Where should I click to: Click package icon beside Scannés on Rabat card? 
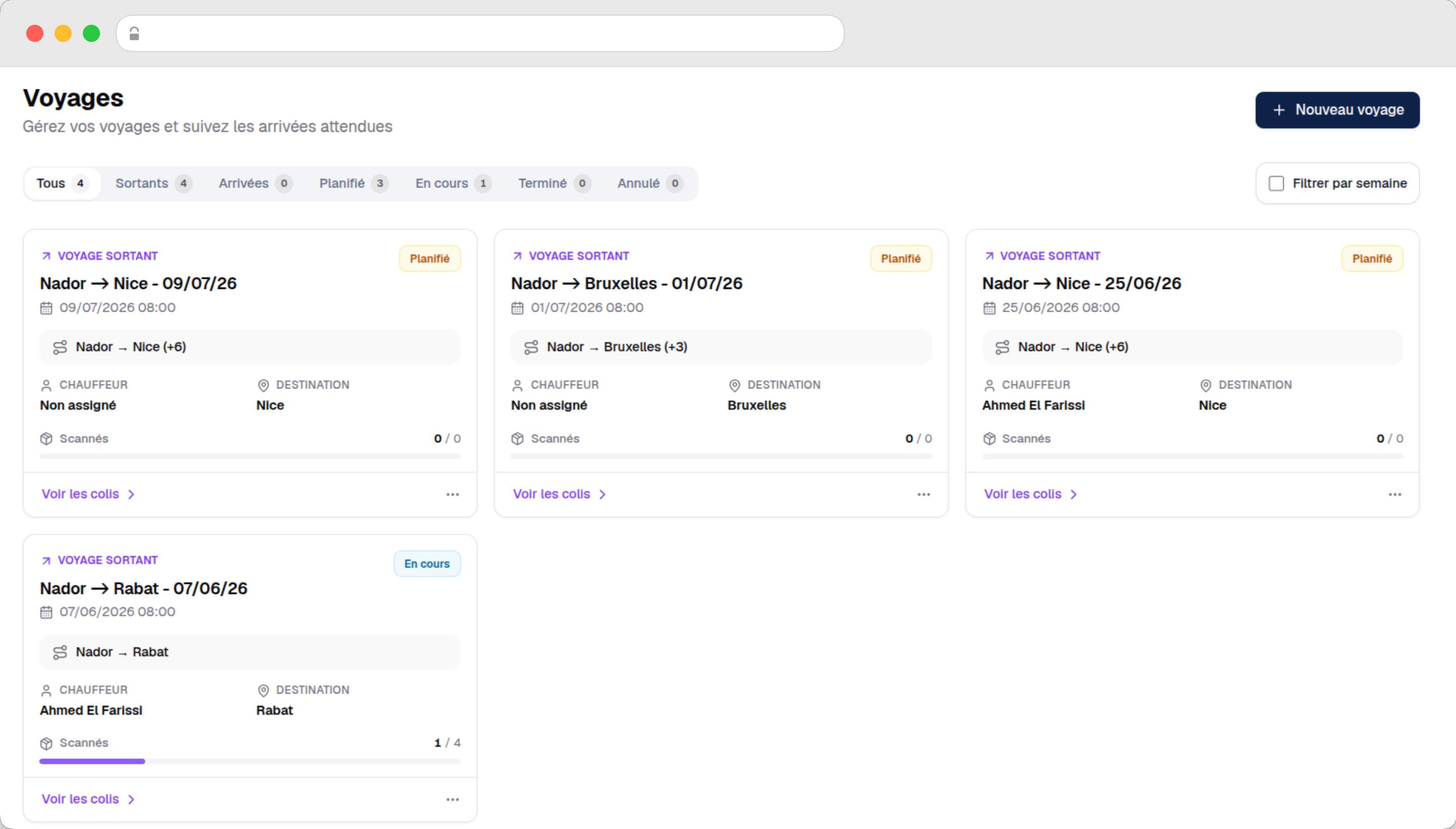pos(46,744)
